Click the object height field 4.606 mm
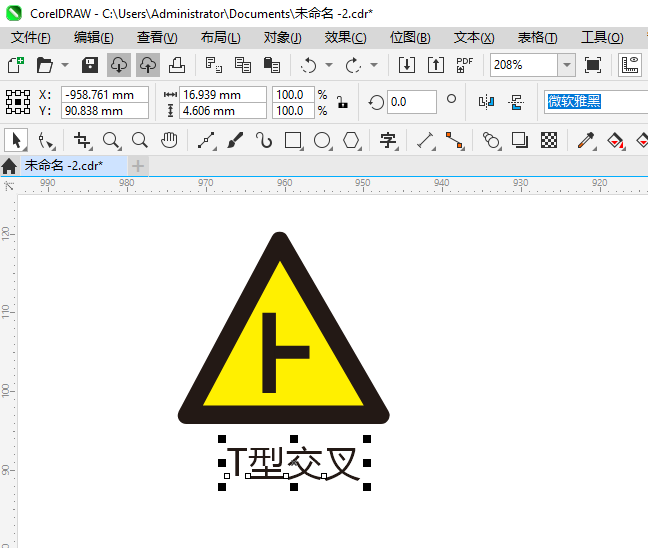This screenshot has height=548, width=648. [223, 111]
